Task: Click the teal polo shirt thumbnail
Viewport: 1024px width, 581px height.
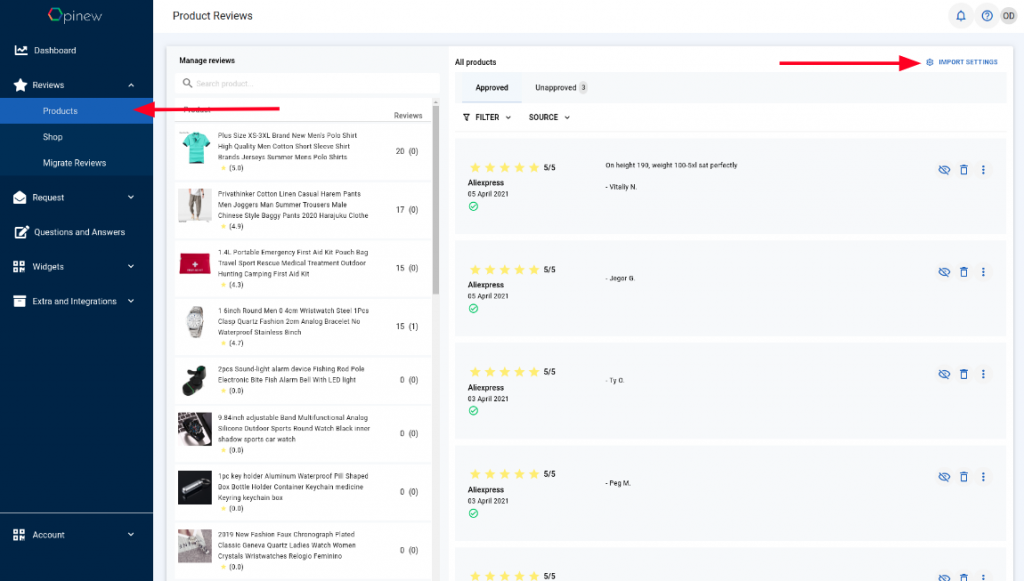Action: click(x=195, y=148)
